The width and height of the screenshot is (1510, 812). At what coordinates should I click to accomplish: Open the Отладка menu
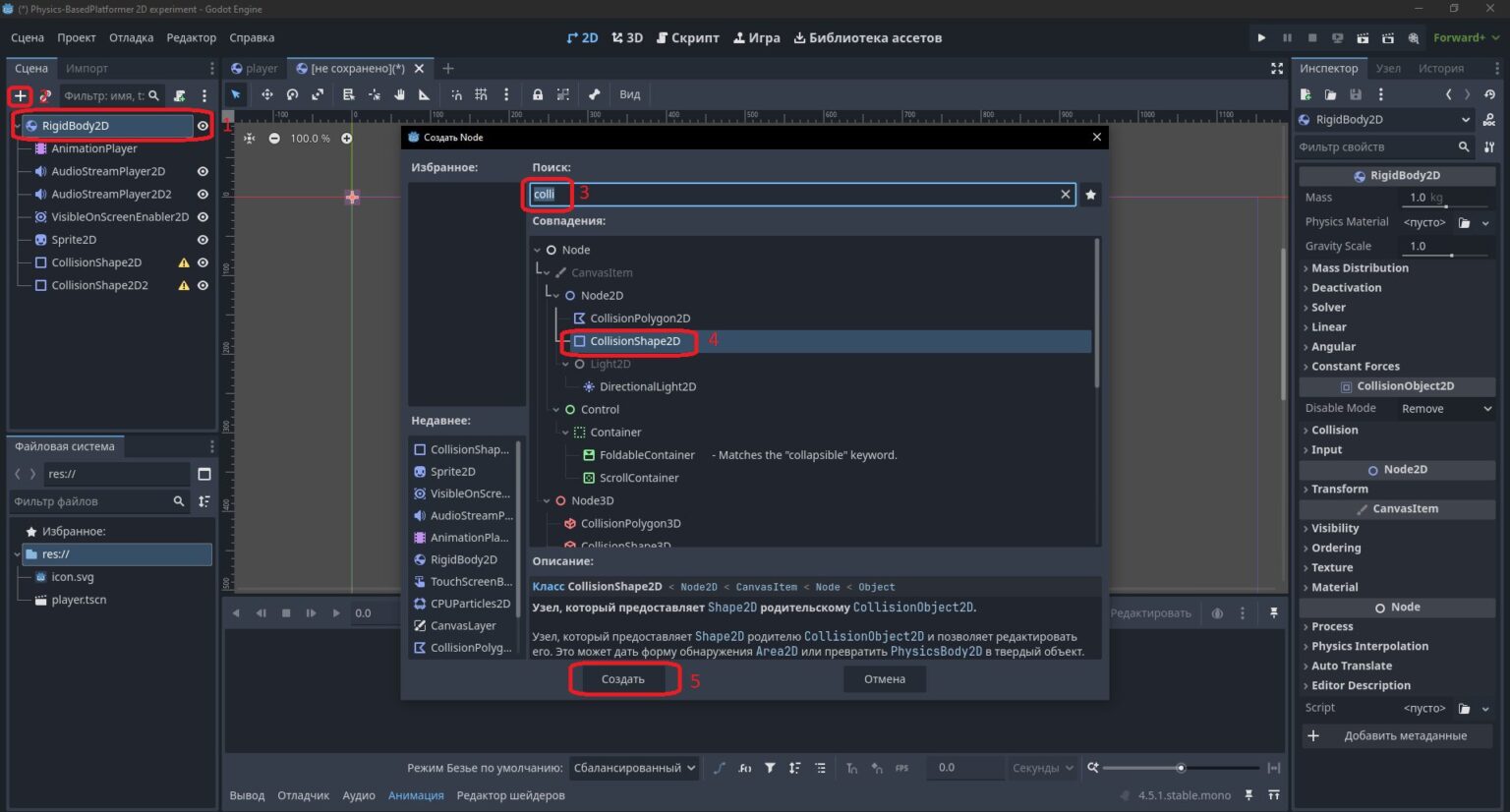[131, 37]
